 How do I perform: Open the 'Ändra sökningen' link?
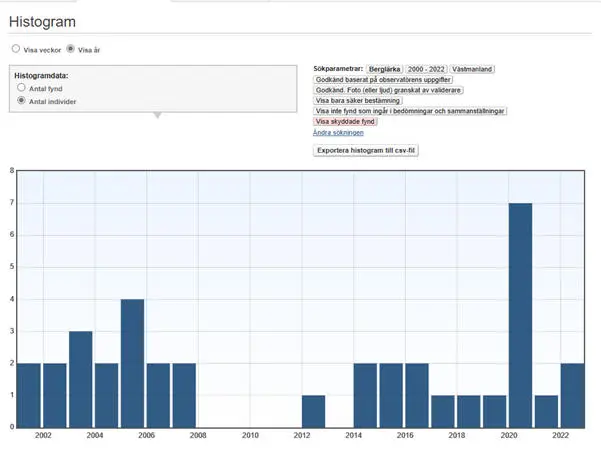(x=339, y=132)
